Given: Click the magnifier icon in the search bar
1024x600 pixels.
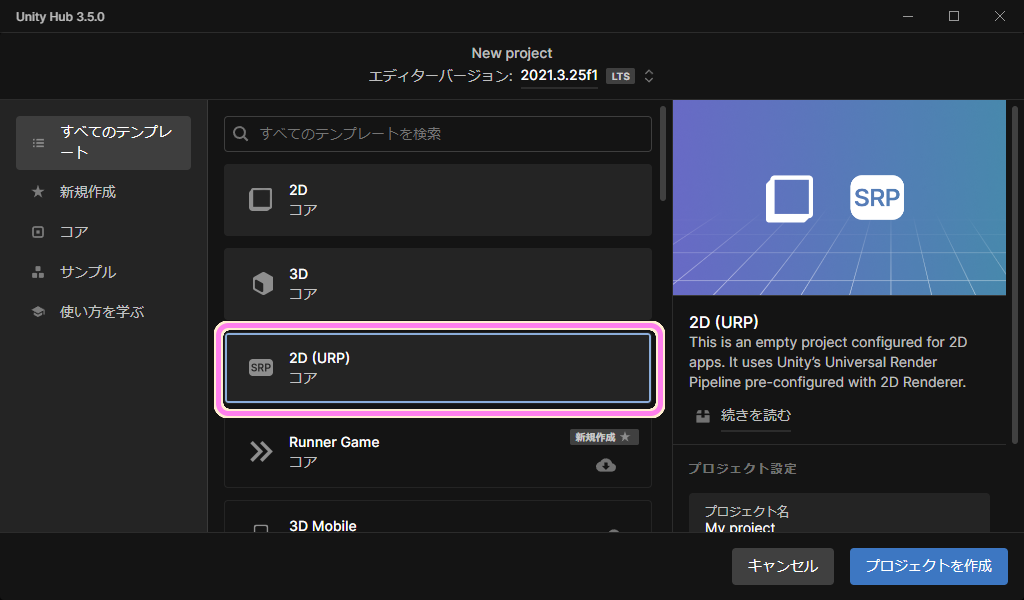Looking at the screenshot, I should coord(241,133).
